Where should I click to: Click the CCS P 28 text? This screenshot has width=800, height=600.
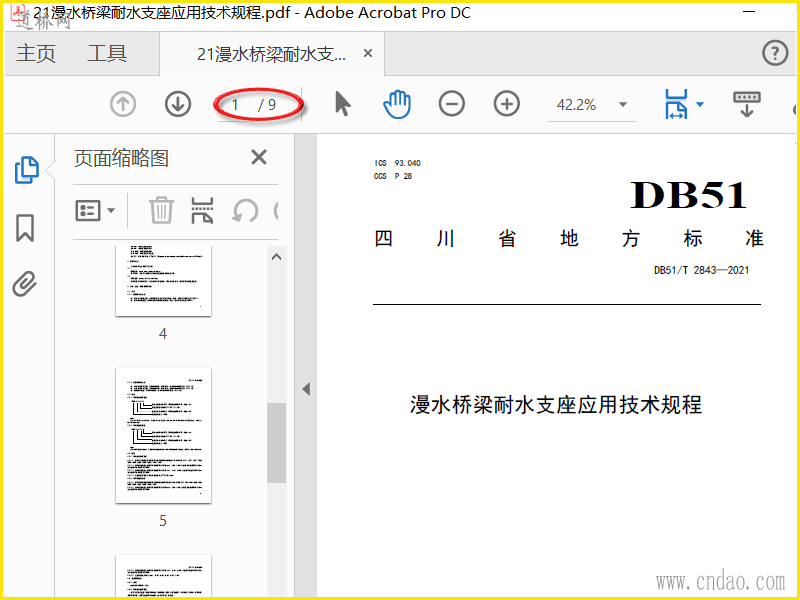click(x=393, y=176)
